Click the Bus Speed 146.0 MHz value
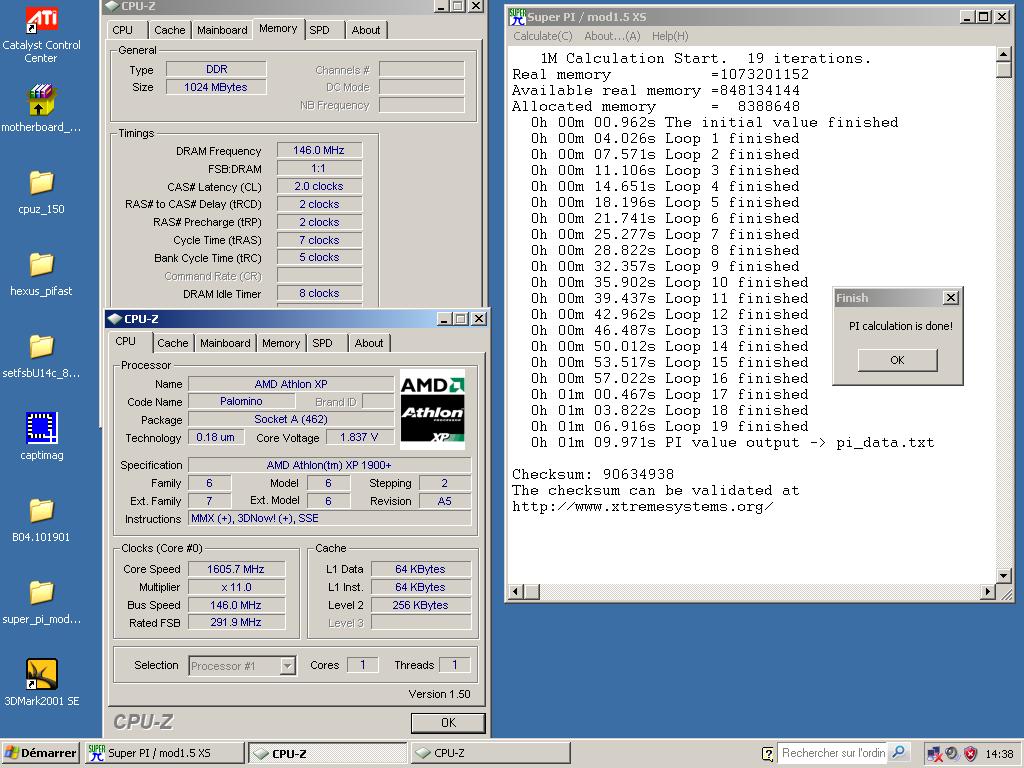The width and height of the screenshot is (1024, 768). pyautogui.click(x=236, y=605)
